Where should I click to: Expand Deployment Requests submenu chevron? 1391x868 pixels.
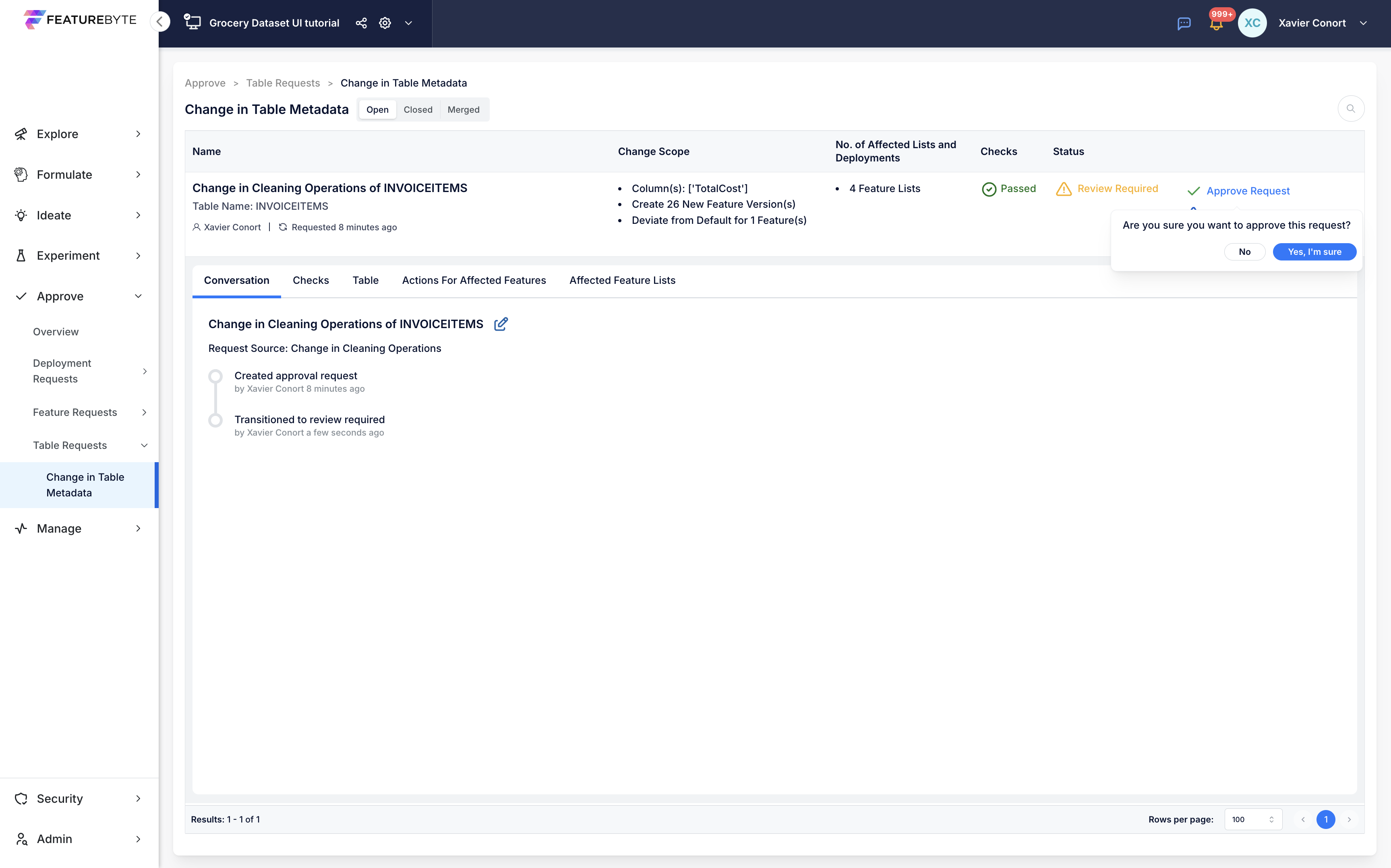point(145,372)
